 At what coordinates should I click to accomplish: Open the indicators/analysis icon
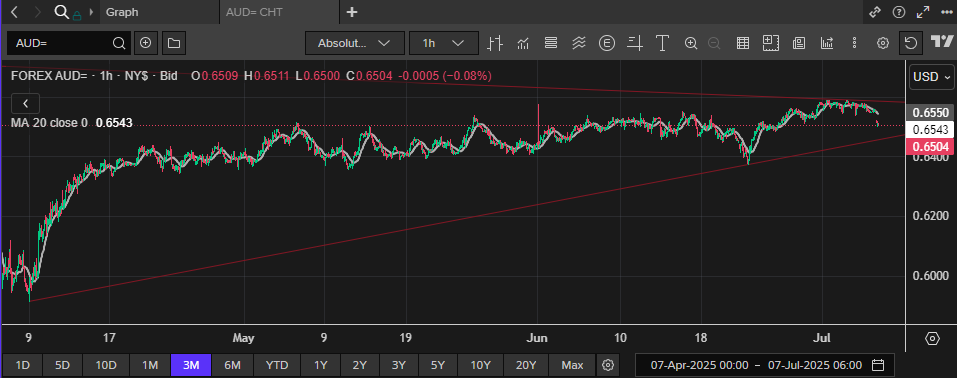tap(523, 43)
